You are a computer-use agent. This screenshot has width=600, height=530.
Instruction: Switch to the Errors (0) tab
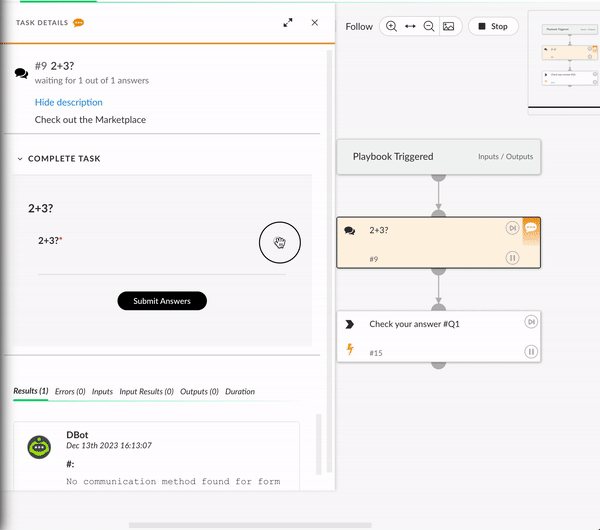(70, 392)
